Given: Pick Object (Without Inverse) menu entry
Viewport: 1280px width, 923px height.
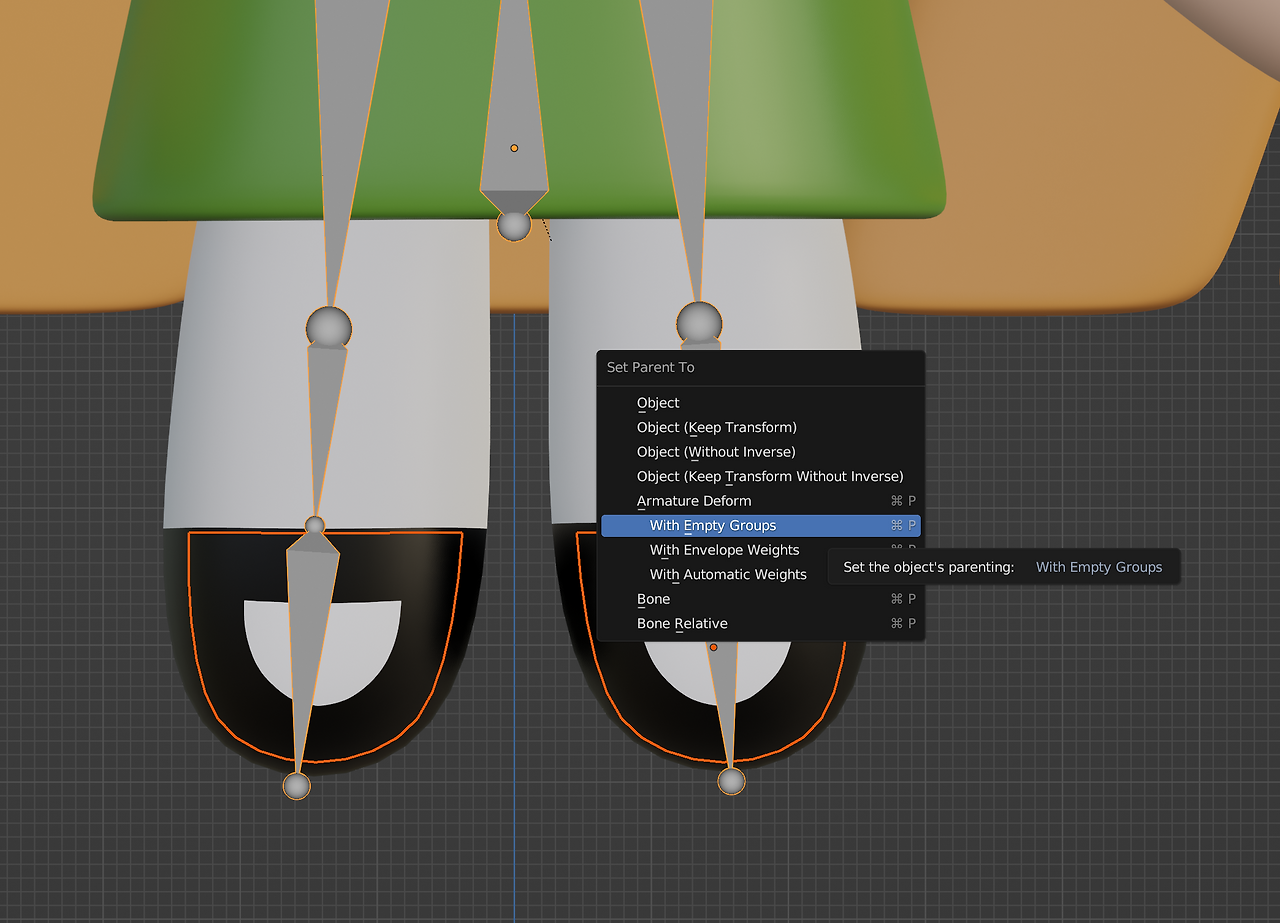Looking at the screenshot, I should [760, 452].
